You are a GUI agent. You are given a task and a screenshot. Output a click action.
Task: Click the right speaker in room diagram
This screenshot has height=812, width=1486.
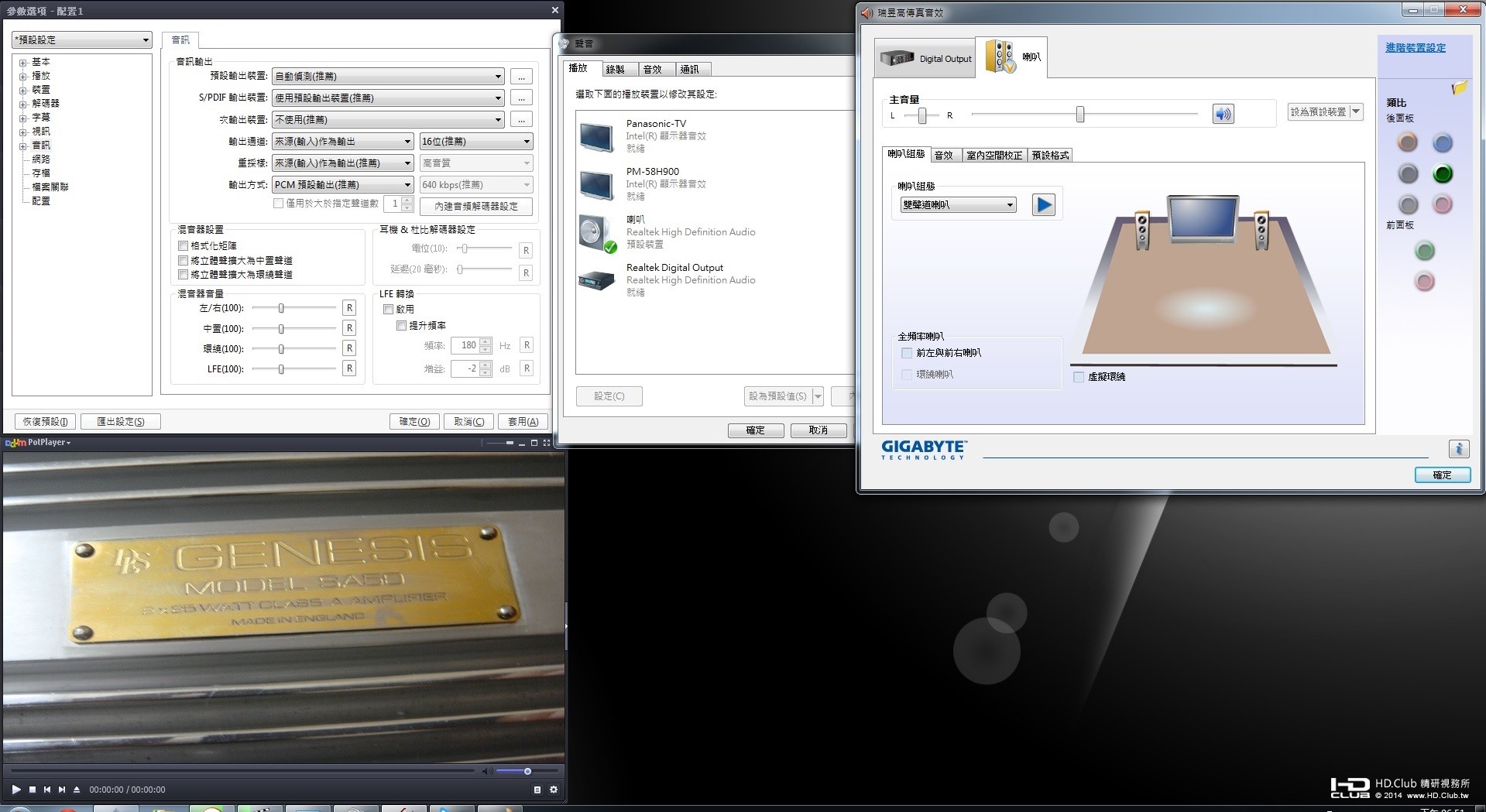1261,231
